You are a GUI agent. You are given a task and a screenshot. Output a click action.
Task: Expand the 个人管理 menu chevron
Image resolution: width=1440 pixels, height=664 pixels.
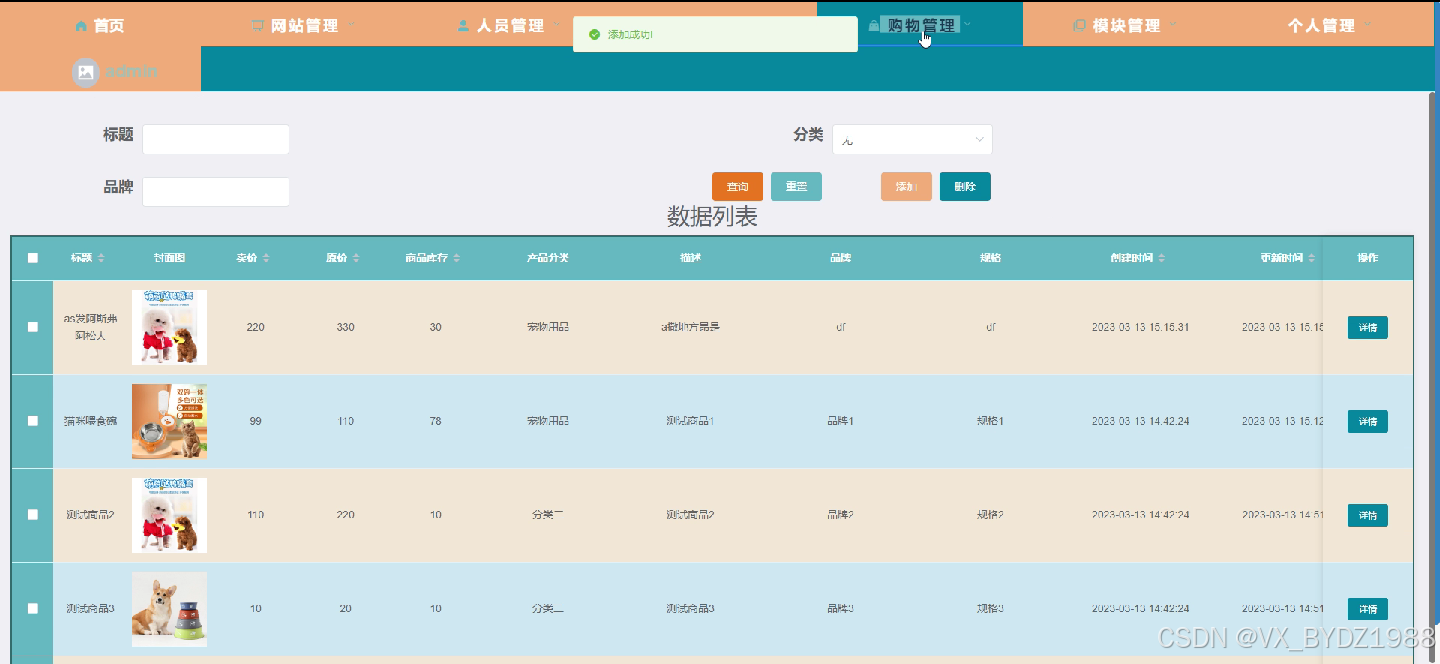click(1367, 25)
